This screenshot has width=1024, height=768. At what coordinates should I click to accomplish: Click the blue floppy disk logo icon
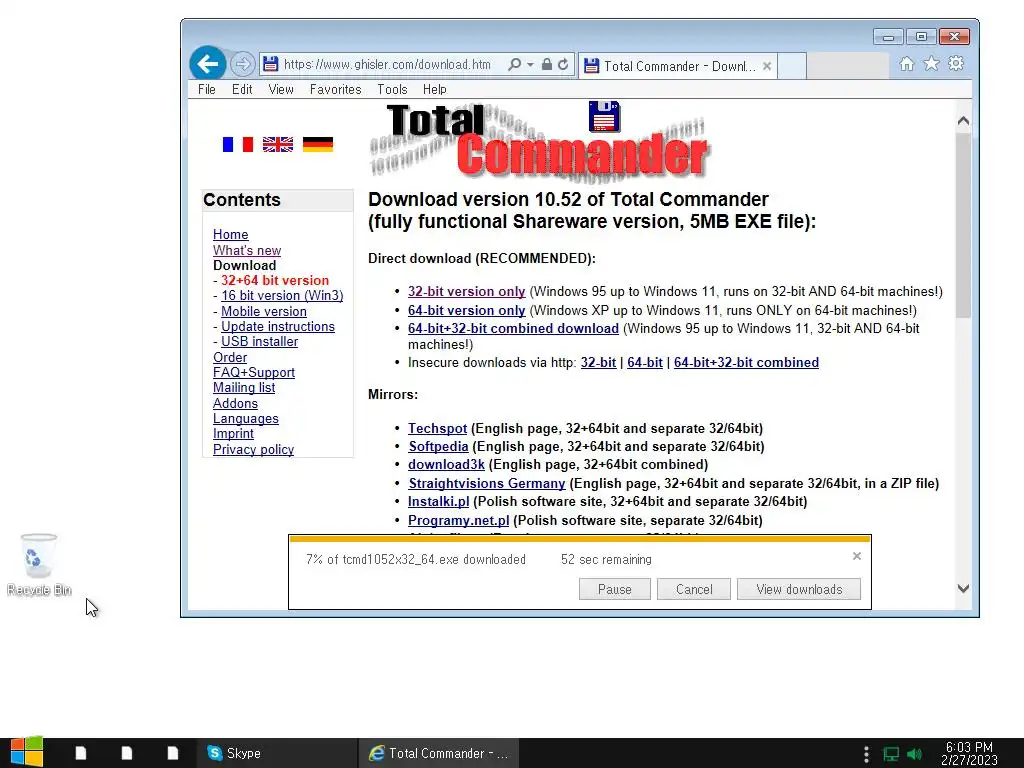[604, 116]
